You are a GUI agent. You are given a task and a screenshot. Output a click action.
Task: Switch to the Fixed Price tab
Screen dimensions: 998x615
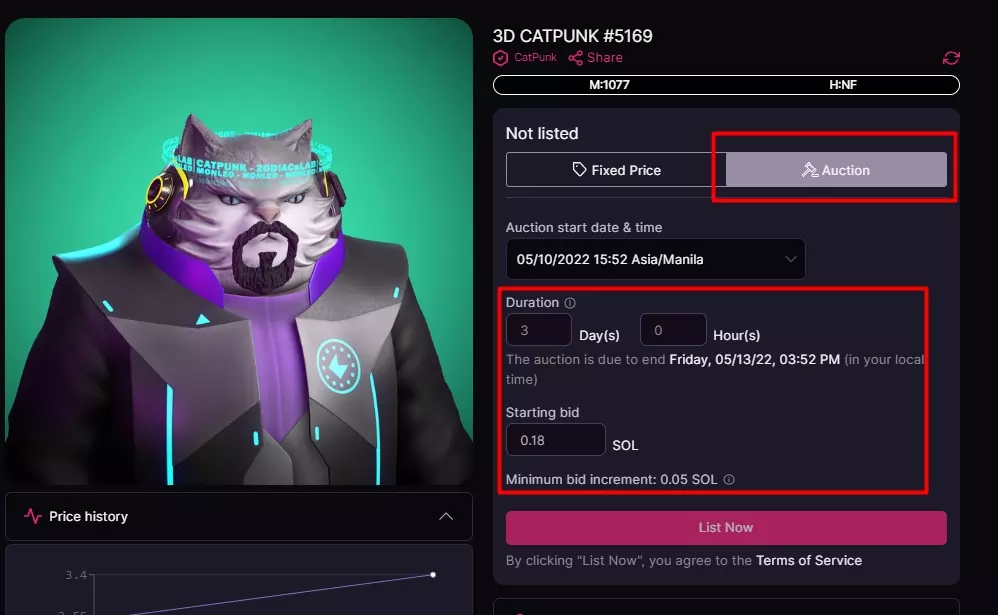point(616,169)
